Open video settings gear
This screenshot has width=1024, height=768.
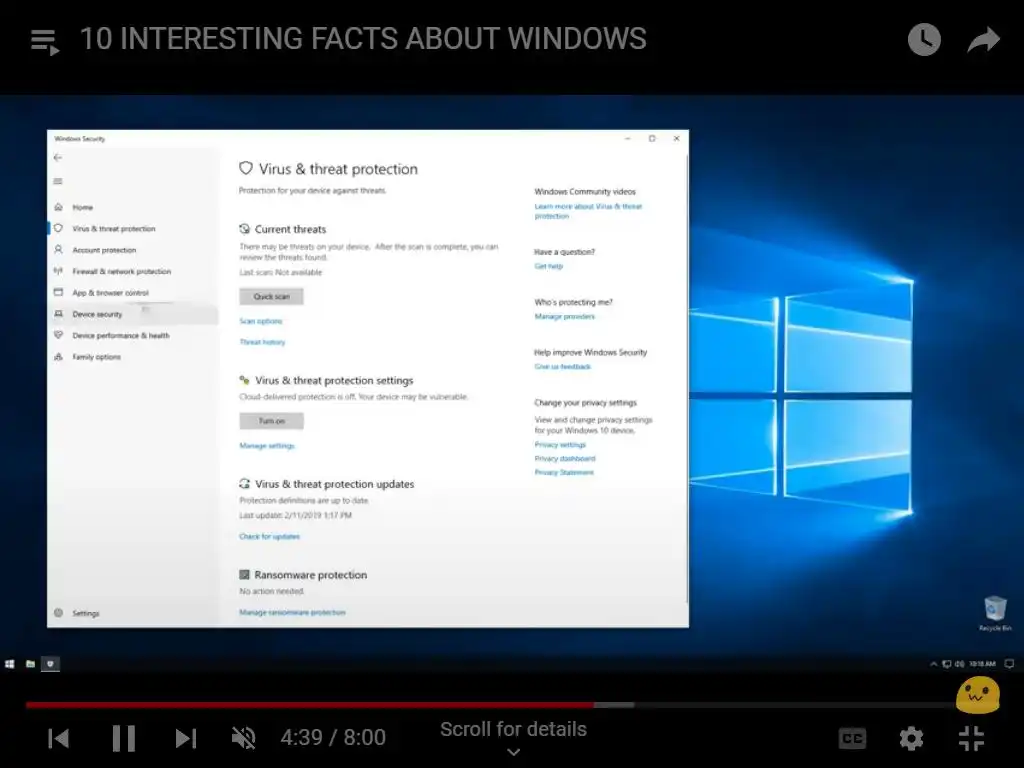click(x=911, y=739)
